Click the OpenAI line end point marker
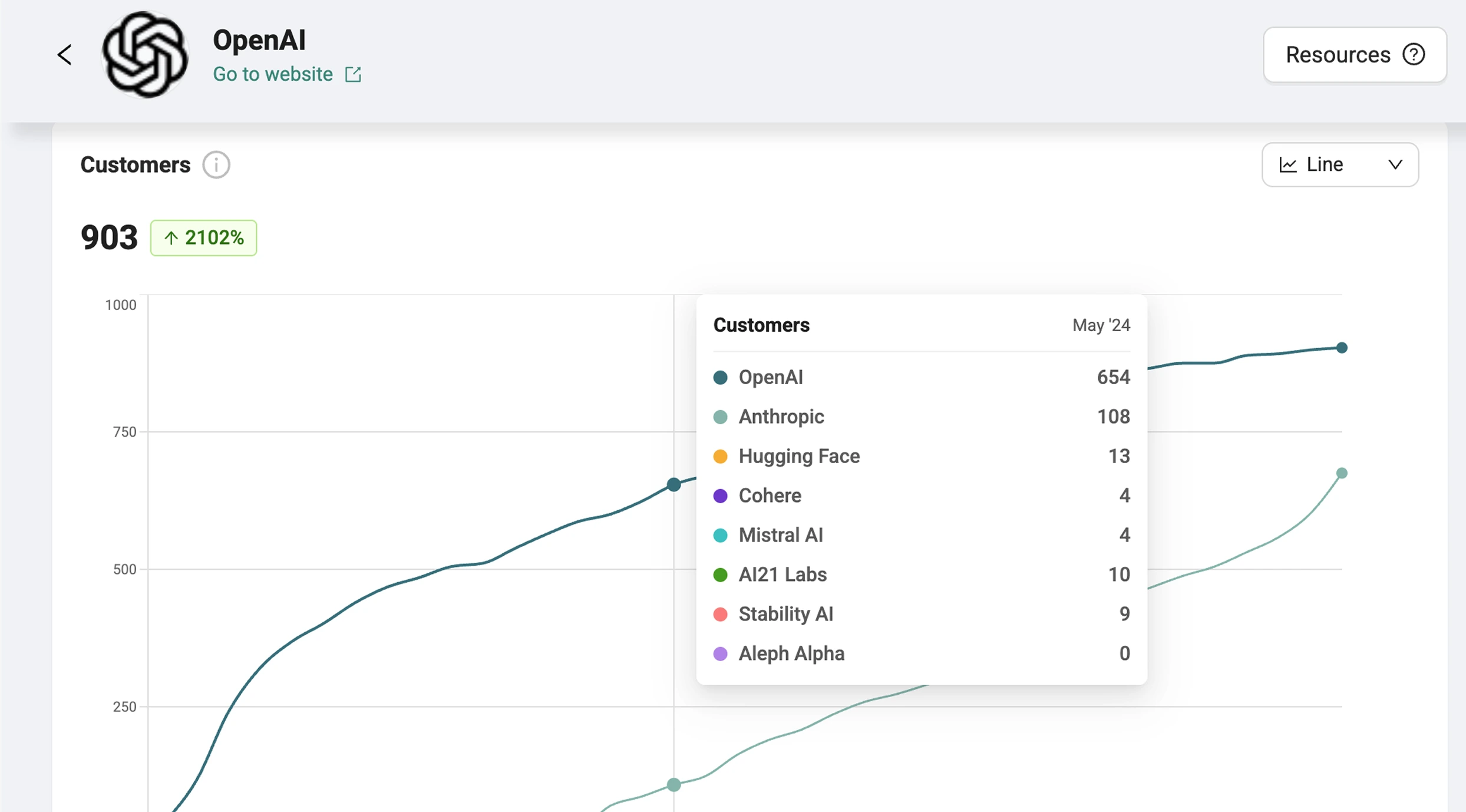Image resolution: width=1466 pixels, height=812 pixels. [1342, 348]
